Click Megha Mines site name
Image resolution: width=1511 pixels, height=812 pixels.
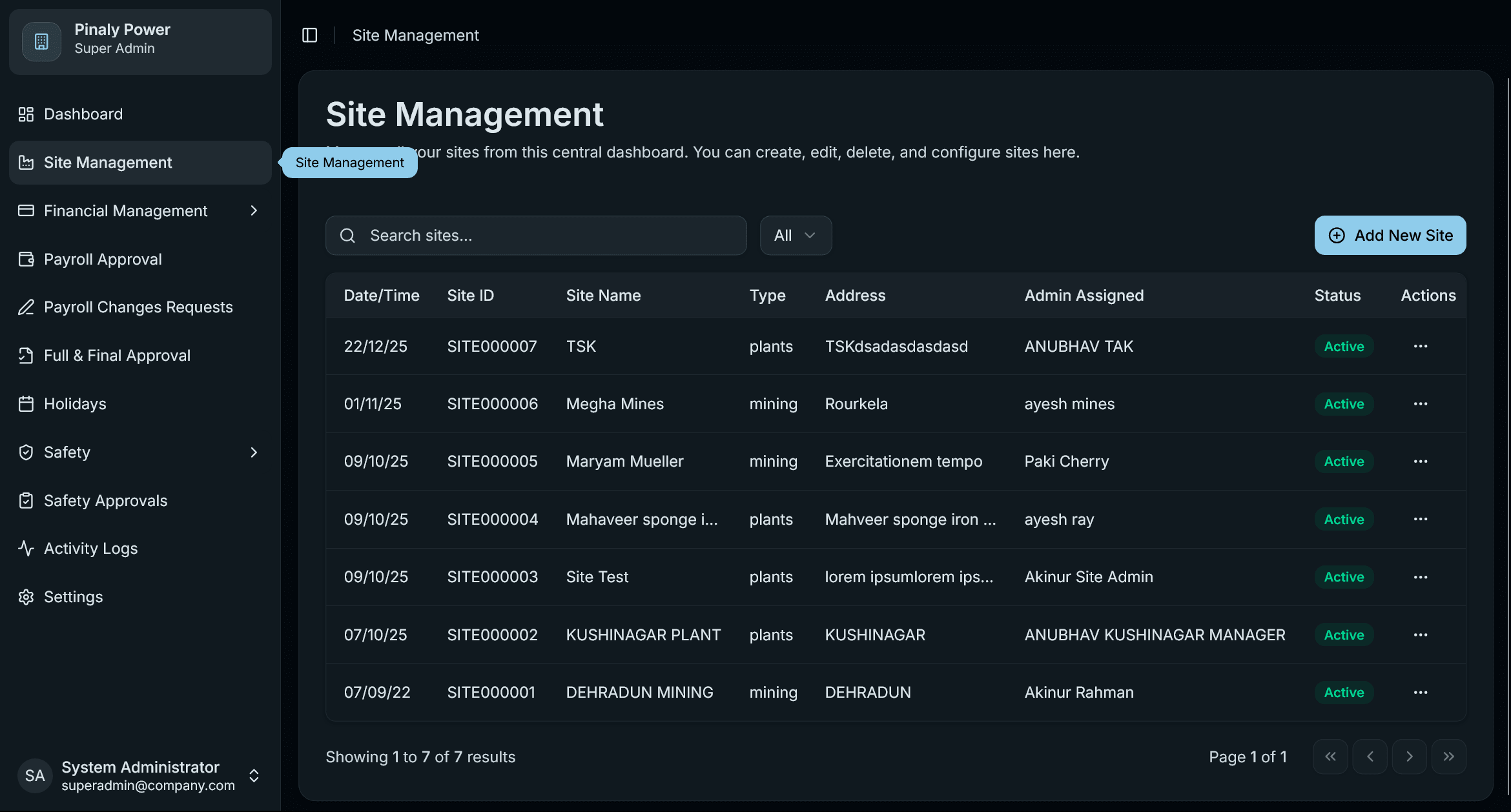(x=615, y=404)
